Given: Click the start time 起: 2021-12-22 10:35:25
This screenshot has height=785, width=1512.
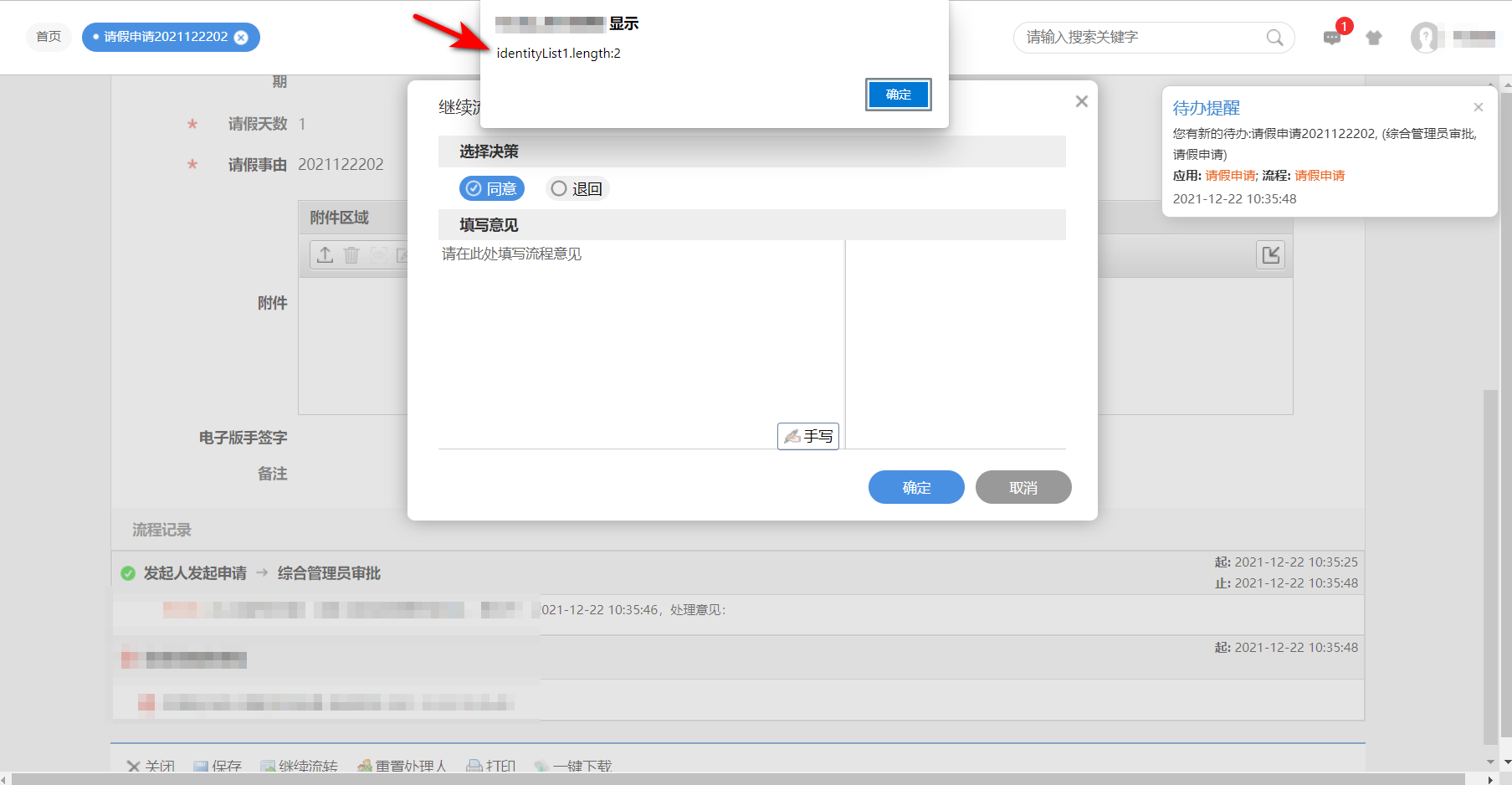Looking at the screenshot, I should [1286, 562].
